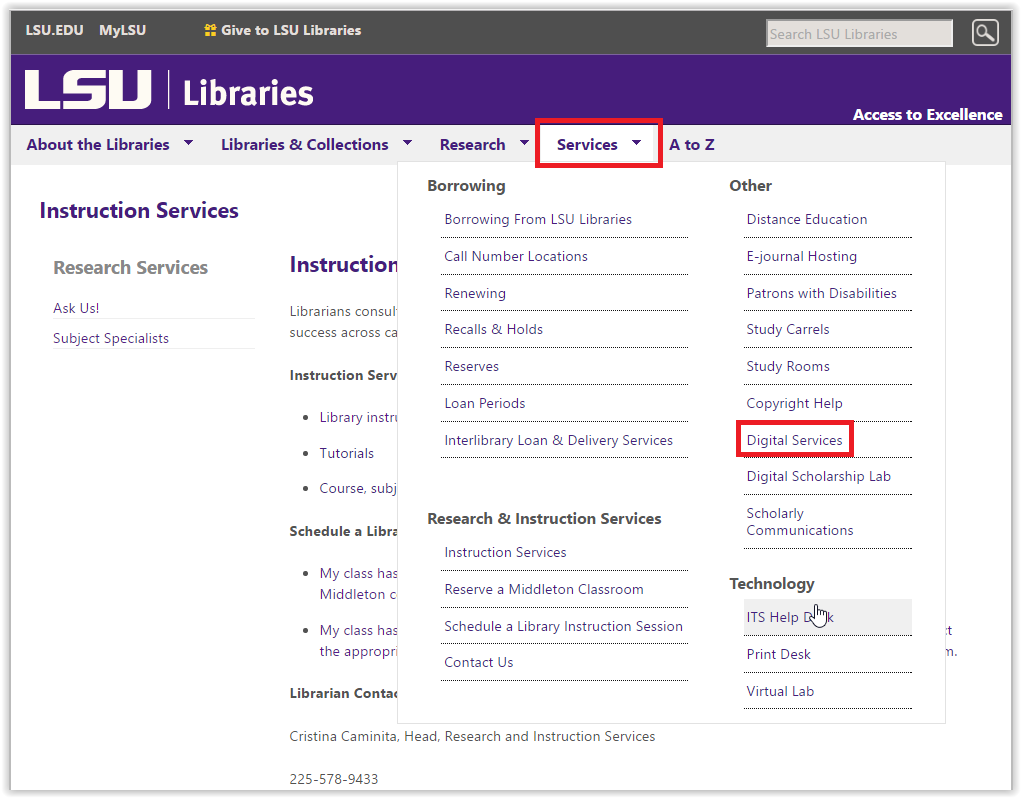Open the About the Libraries menu
The image size is (1021, 798).
coord(98,144)
